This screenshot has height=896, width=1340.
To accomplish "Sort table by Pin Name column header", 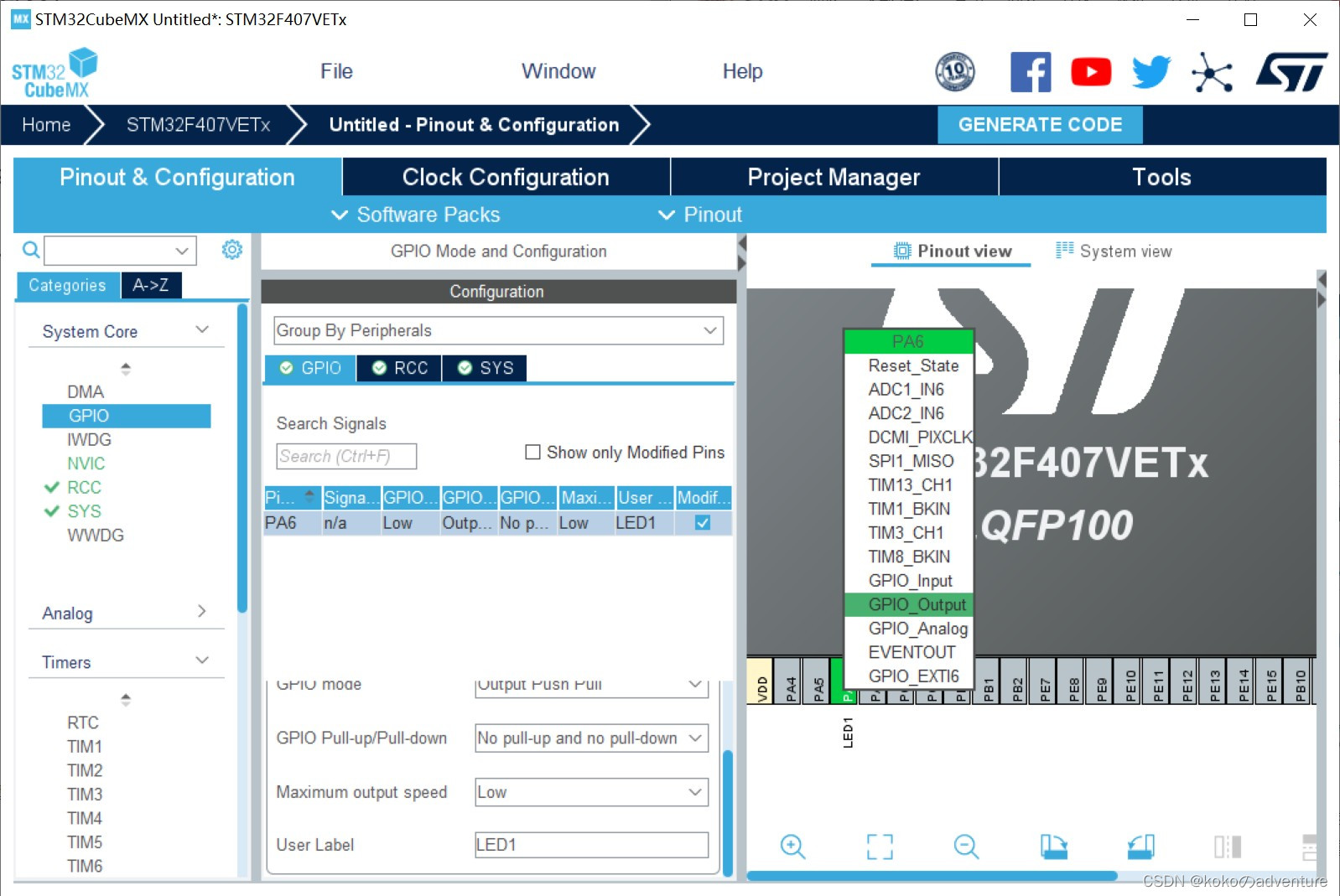I will coord(292,498).
